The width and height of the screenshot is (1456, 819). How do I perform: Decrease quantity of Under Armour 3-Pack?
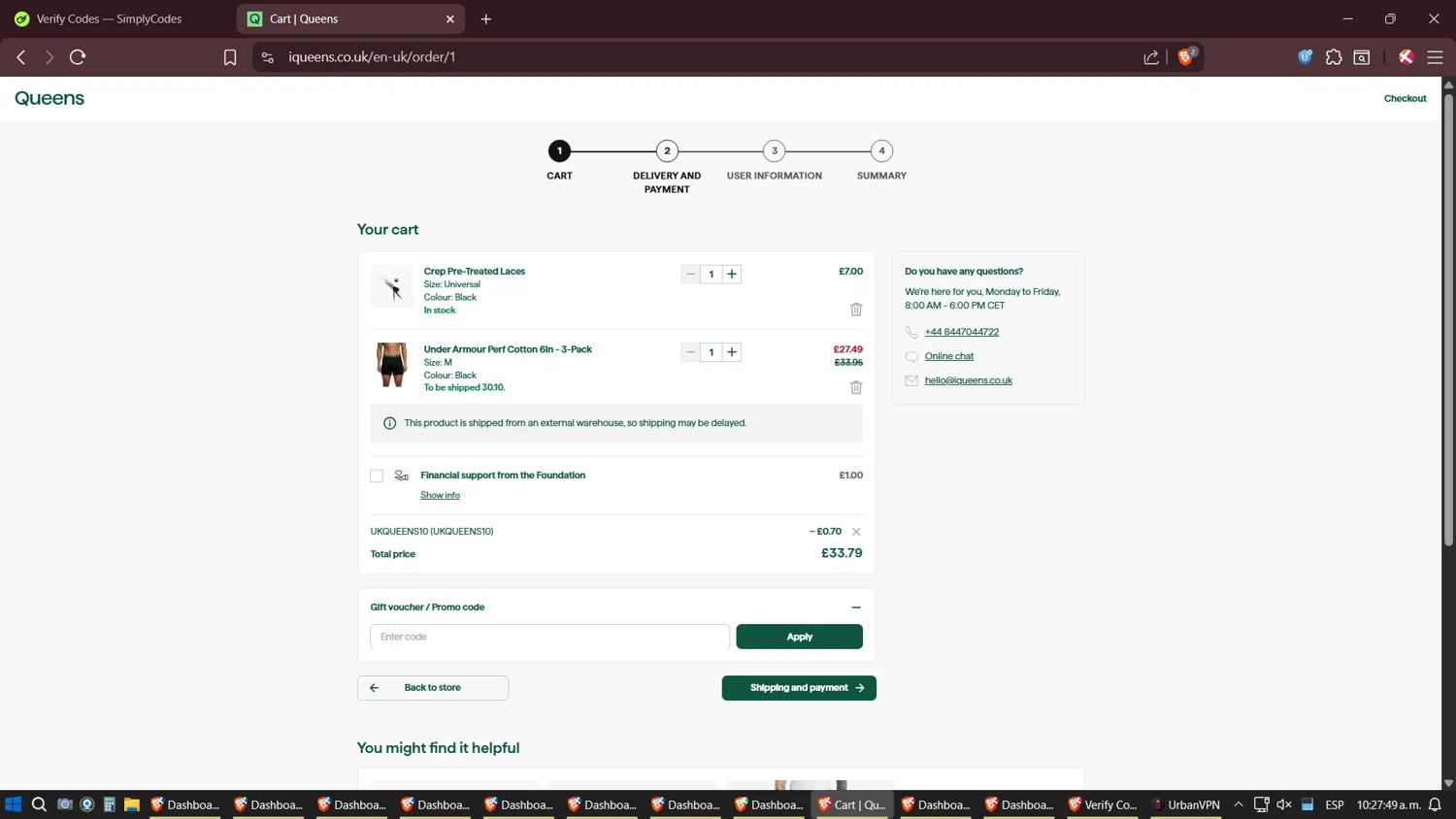pyautogui.click(x=690, y=352)
